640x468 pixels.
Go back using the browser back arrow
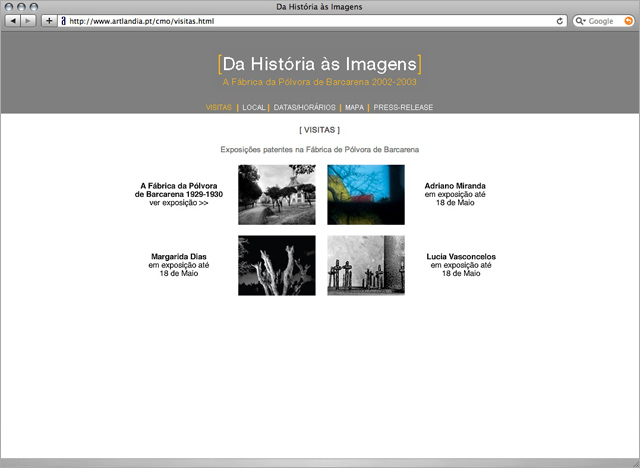pyautogui.click(x=13, y=21)
